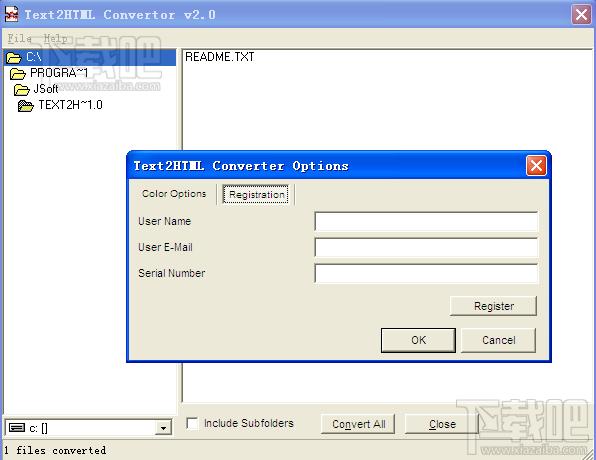
Task: Focus the Serial Number input field
Action: coord(426,273)
